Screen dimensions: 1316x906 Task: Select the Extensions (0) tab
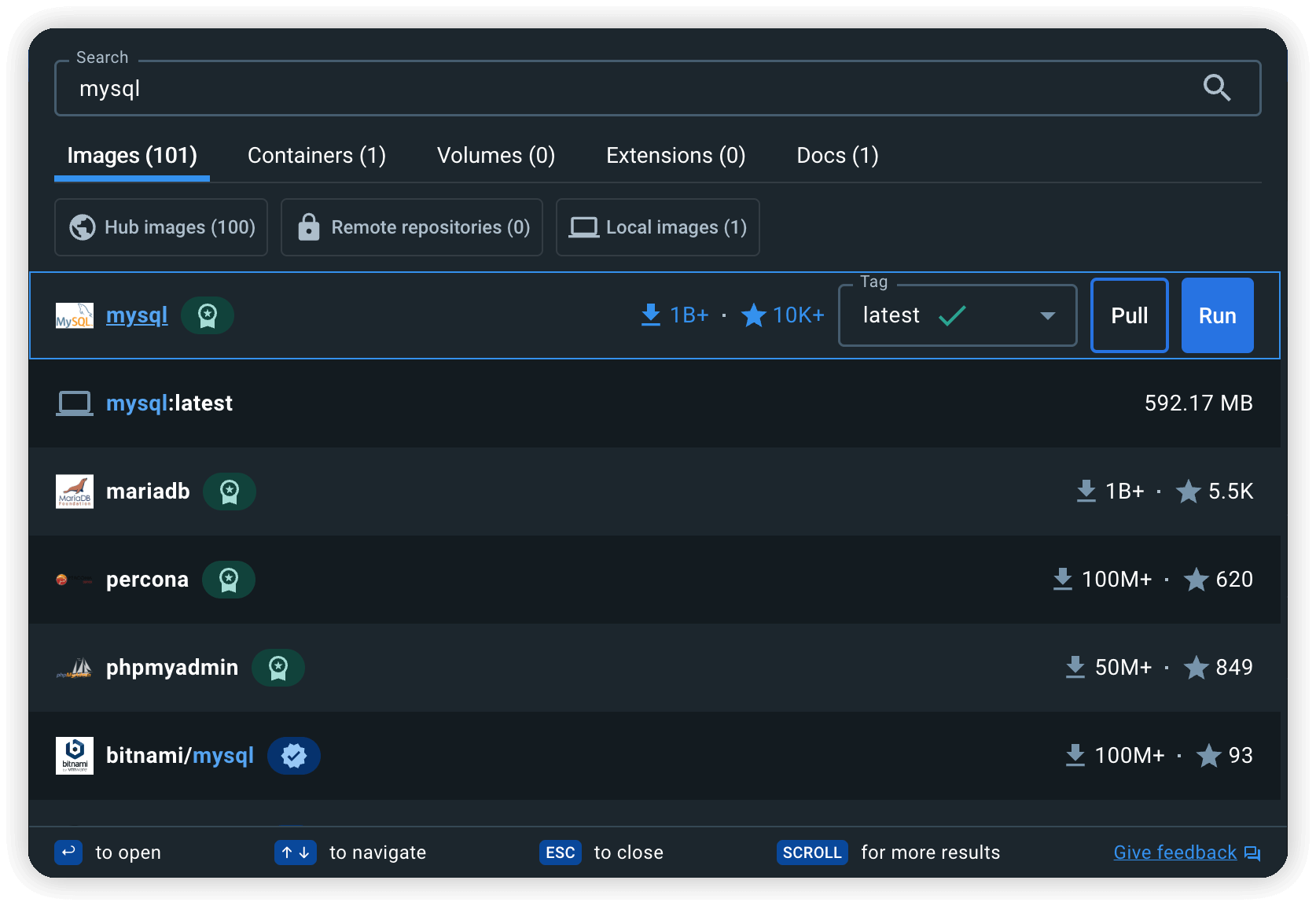pyautogui.click(x=676, y=156)
